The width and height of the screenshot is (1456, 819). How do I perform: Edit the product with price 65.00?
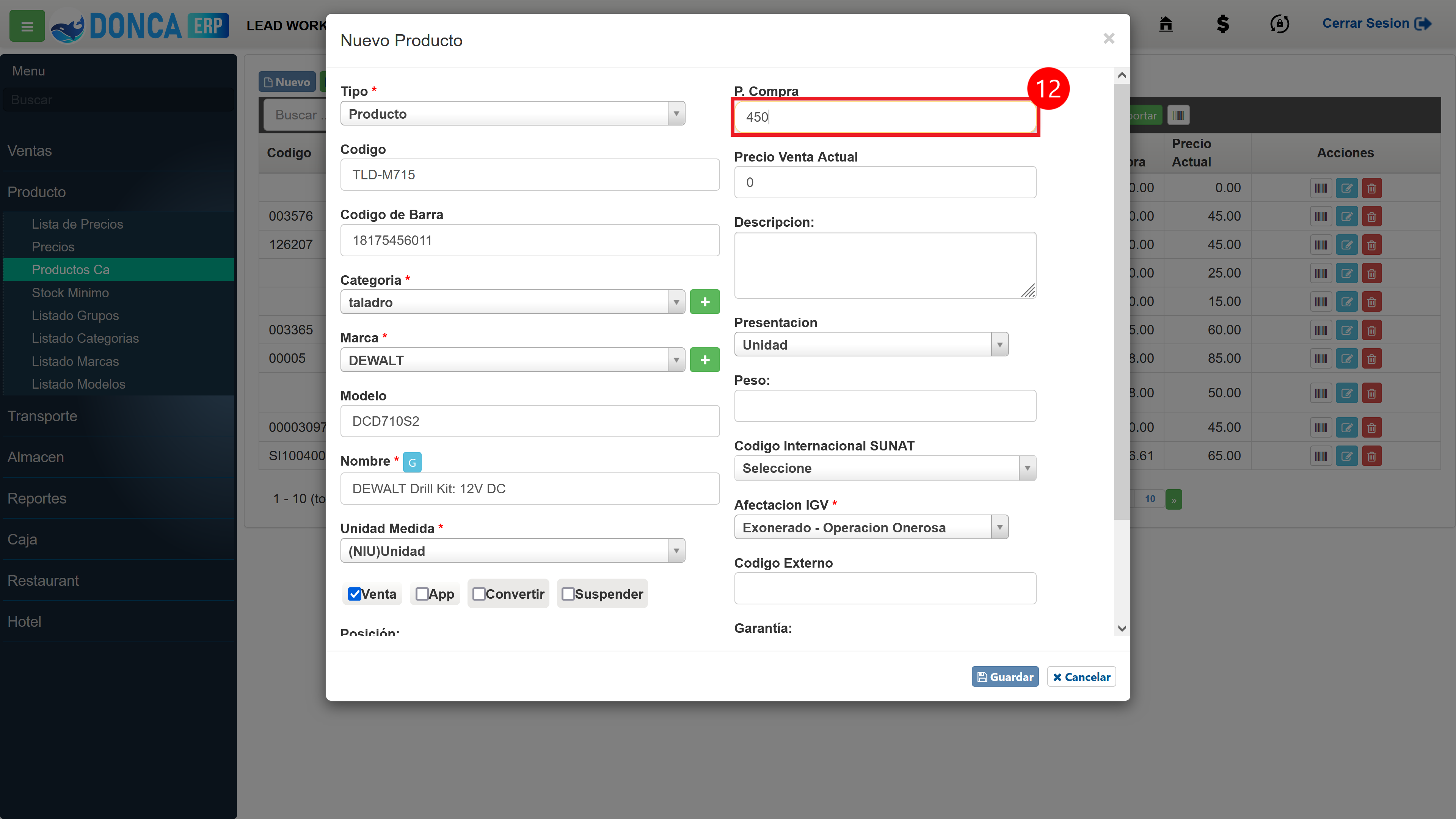[1346, 456]
